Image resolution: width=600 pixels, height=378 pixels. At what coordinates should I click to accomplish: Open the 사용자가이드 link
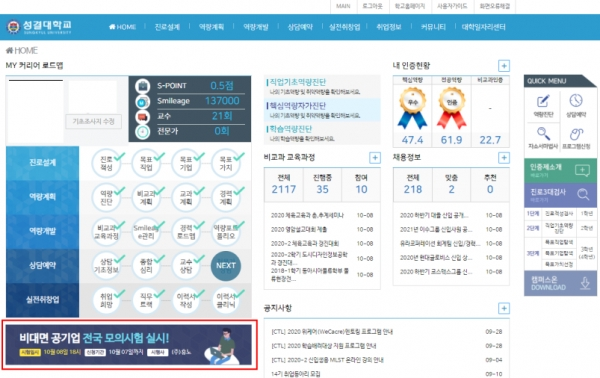tap(452, 6)
